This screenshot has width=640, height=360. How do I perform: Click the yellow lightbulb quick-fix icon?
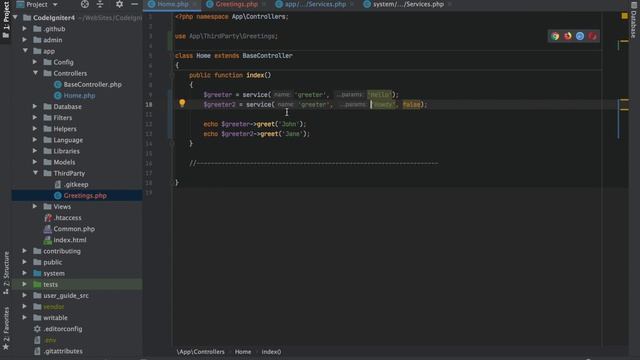tap(182, 103)
